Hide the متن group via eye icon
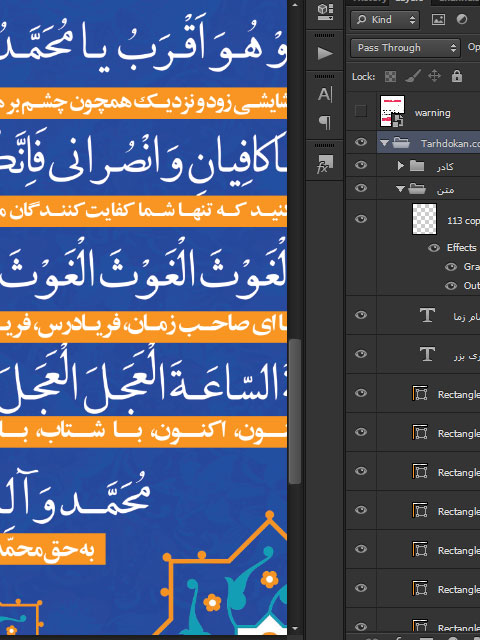480x640 pixels. pos(361,188)
